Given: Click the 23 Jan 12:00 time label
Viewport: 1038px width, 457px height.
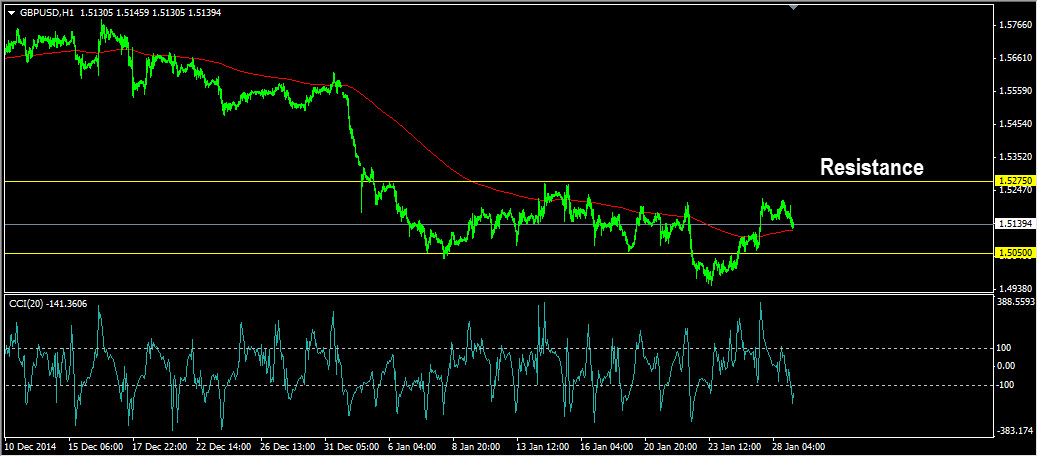Looking at the screenshot, I should pos(735,446).
